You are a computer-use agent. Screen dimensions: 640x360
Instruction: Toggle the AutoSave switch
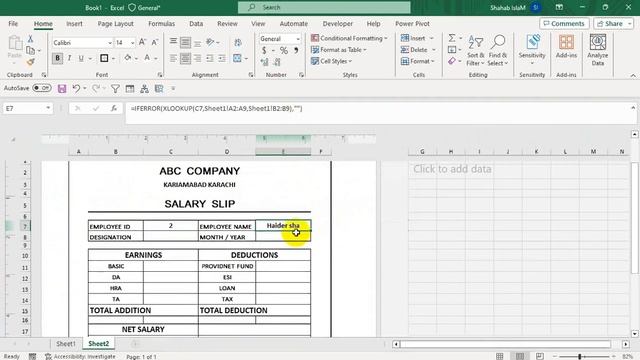point(42,88)
